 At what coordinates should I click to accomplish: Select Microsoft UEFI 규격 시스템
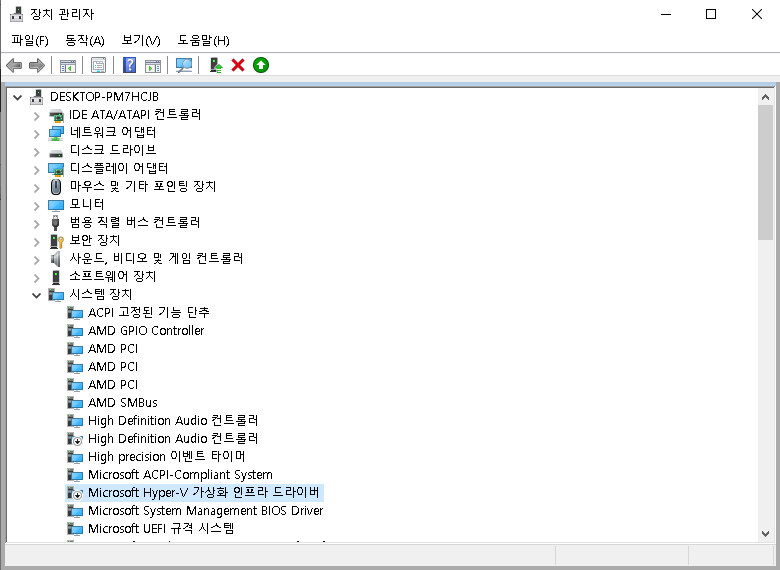tap(161, 528)
